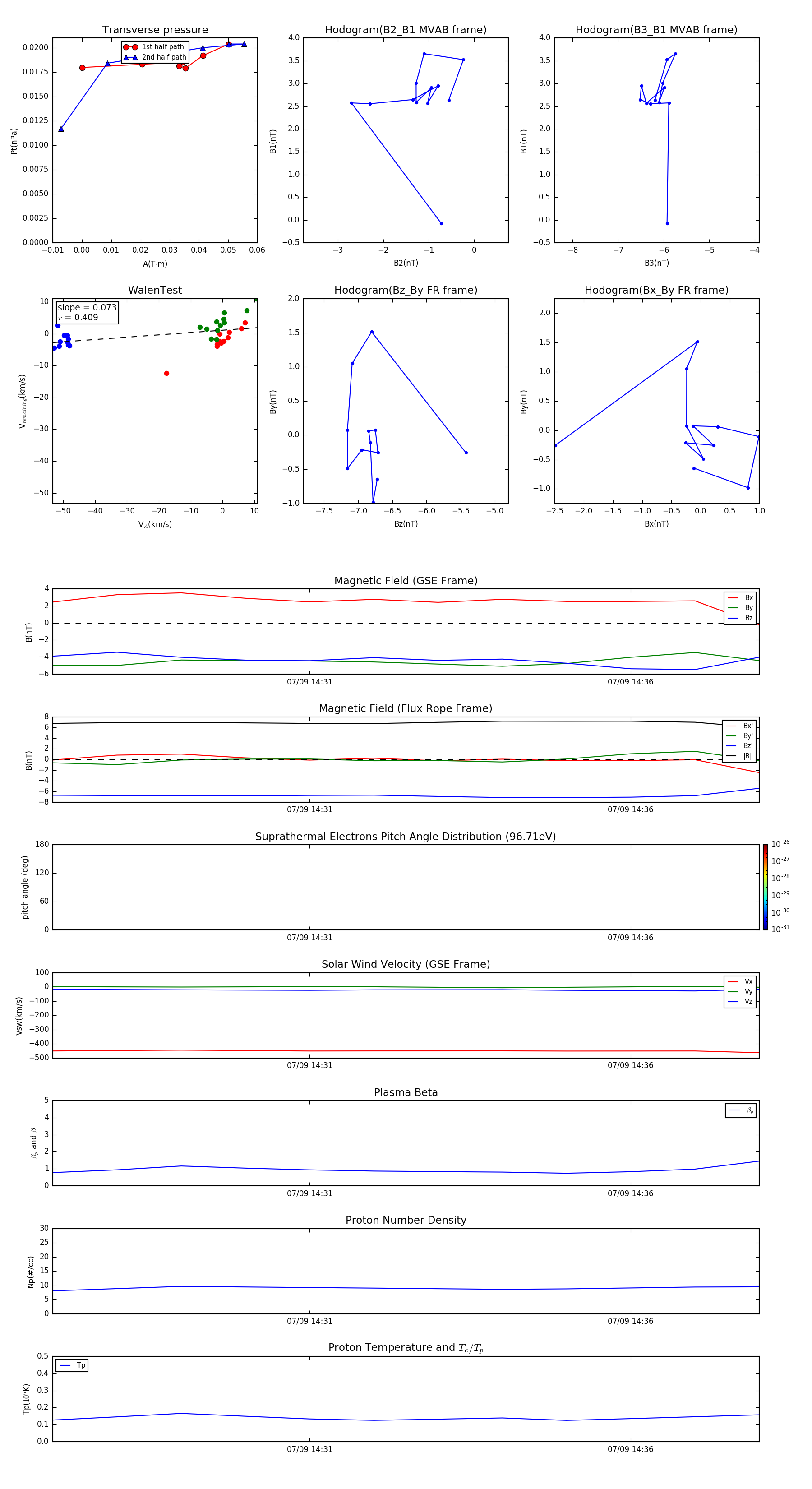
Task: Select the Bz entry in GSE magnetic field legend
Action: pyautogui.click(x=740, y=618)
